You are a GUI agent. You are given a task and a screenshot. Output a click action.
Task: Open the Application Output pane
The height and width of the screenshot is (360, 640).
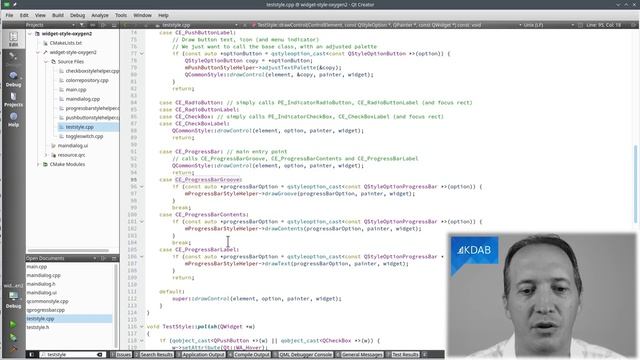point(200,355)
